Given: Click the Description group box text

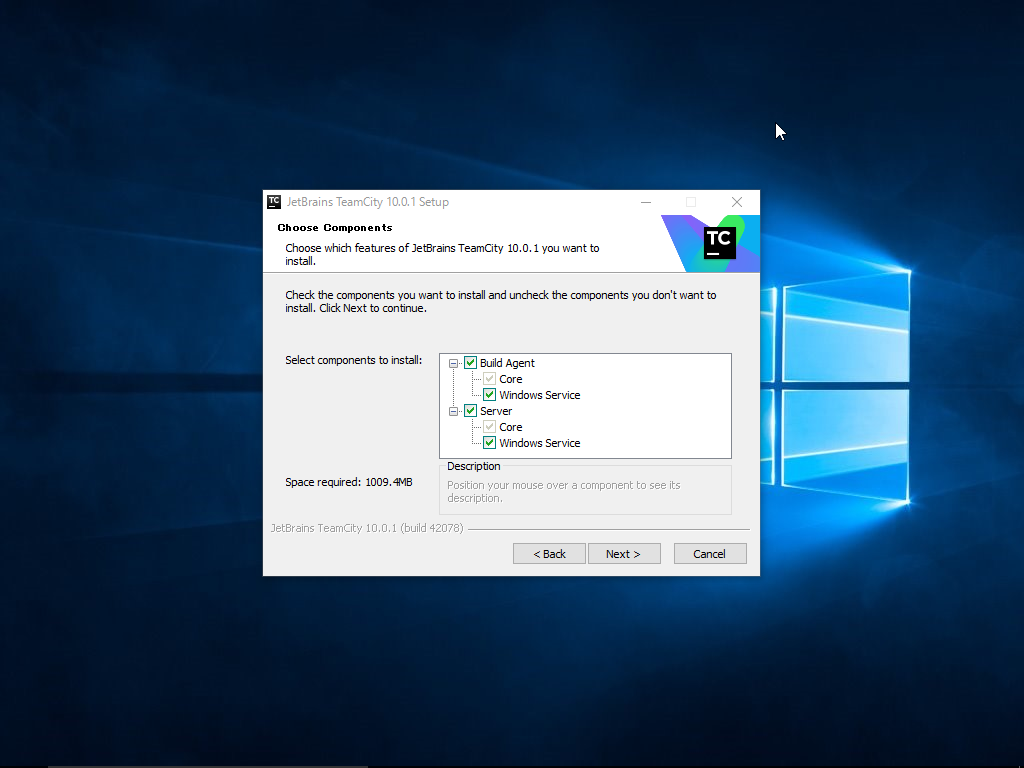Looking at the screenshot, I should tap(564, 492).
